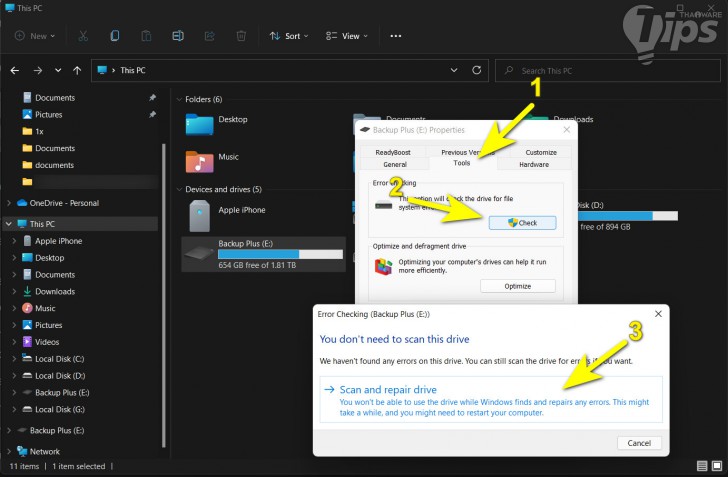This screenshot has height=477, width=728.
Task: Select Local Disk (C:) in sidebar
Action: tap(59, 359)
